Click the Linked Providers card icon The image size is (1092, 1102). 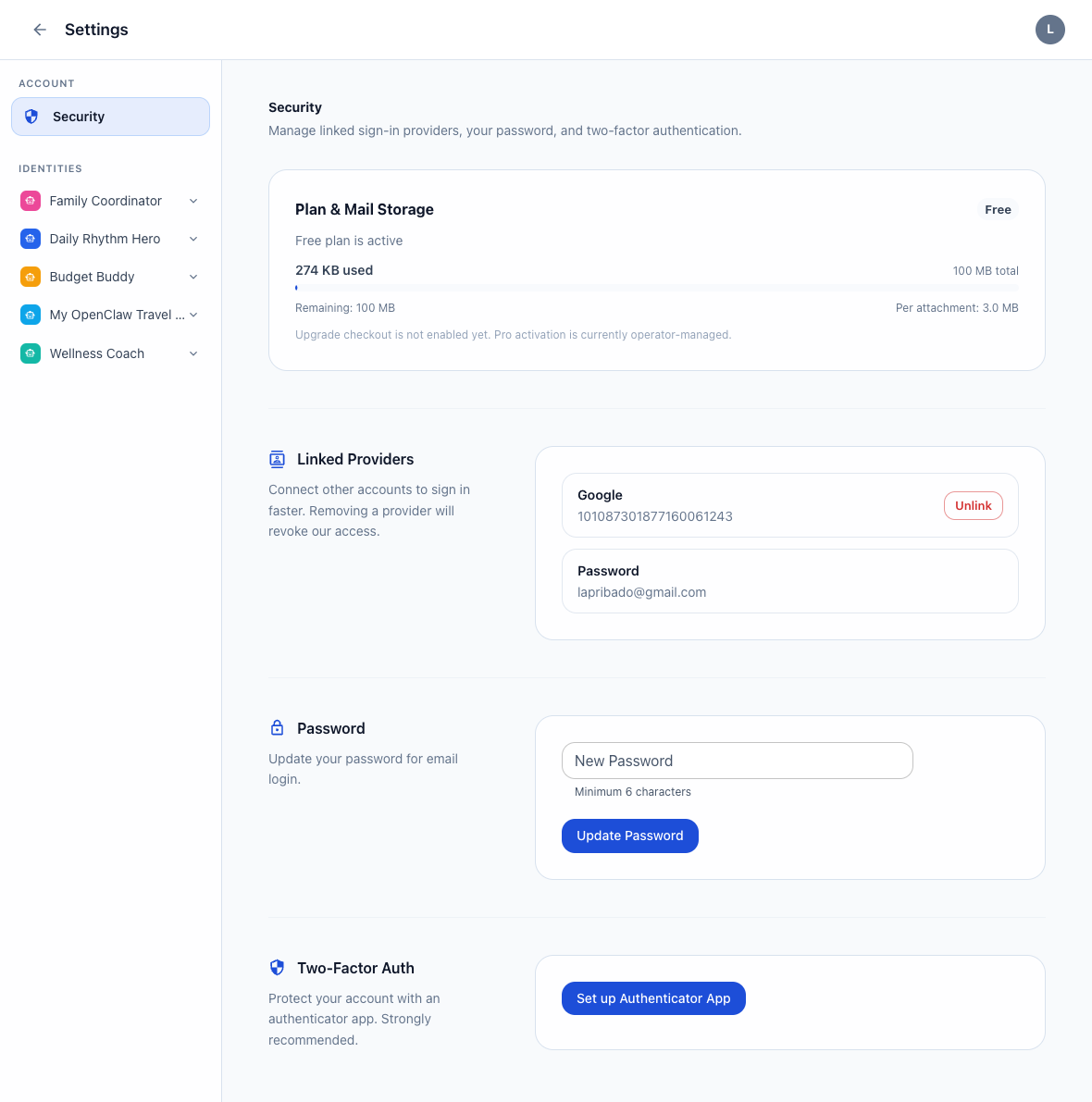pyautogui.click(x=277, y=458)
